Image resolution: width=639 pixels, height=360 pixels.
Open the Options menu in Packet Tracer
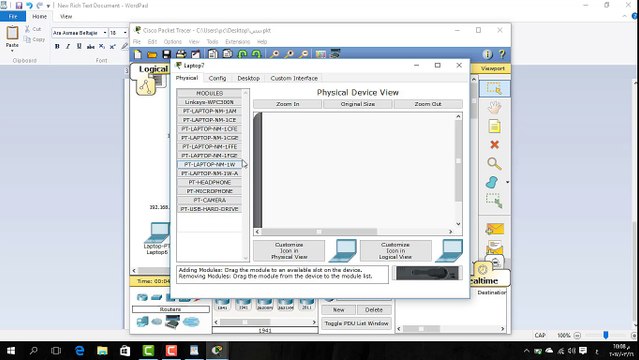[x=173, y=42]
